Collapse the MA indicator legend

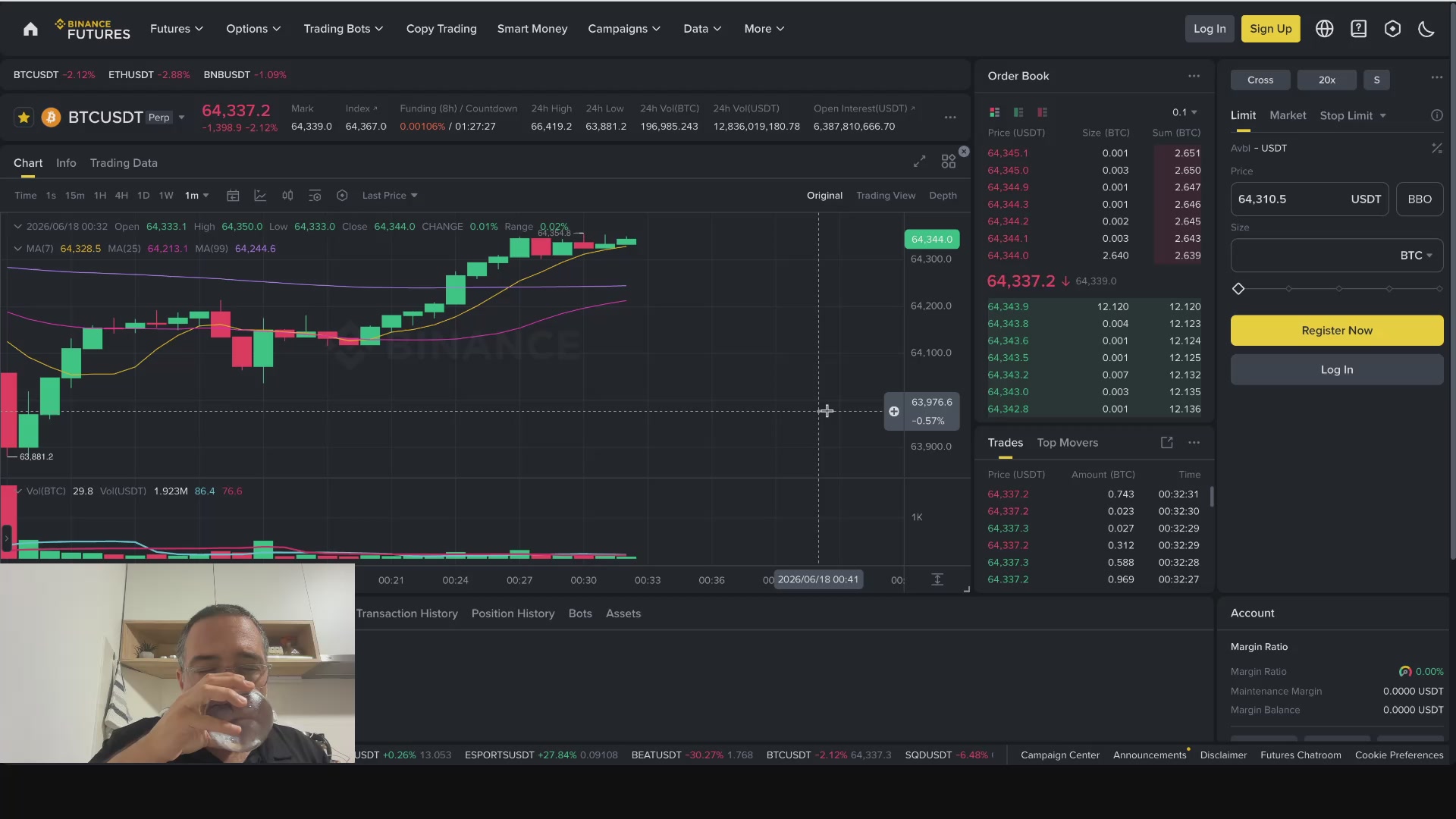[17, 249]
